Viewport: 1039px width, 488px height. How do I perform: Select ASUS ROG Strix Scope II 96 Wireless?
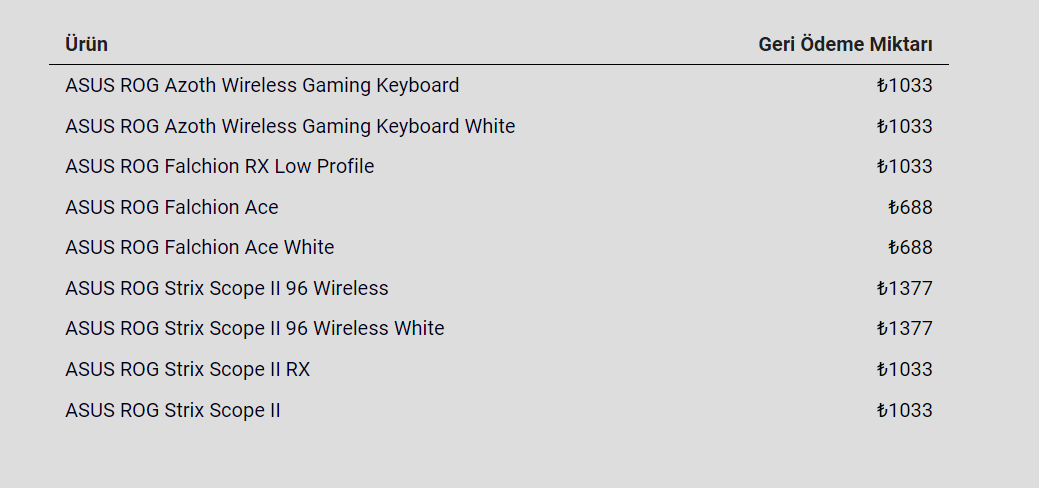click(227, 288)
